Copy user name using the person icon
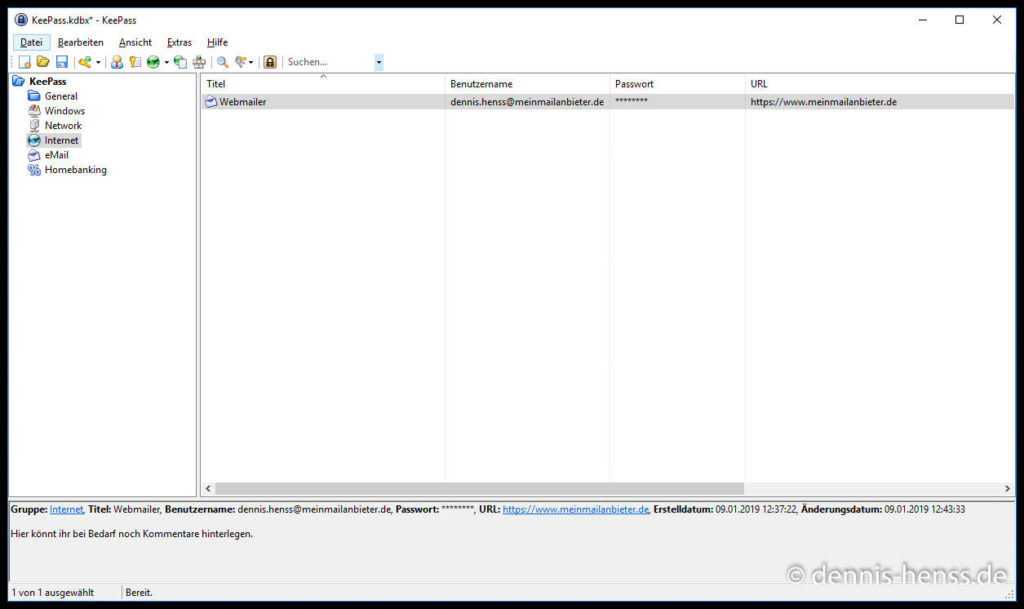Image resolution: width=1024 pixels, height=609 pixels. (117, 62)
